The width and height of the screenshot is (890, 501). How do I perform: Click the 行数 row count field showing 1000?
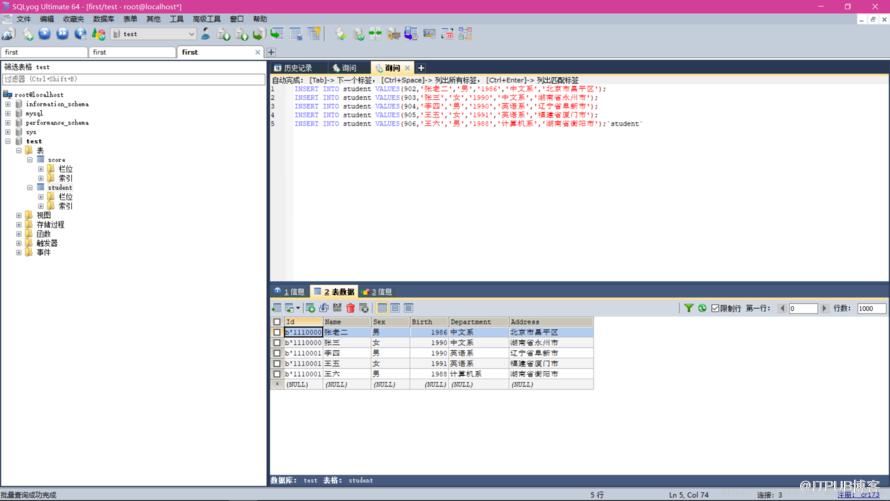[871, 308]
